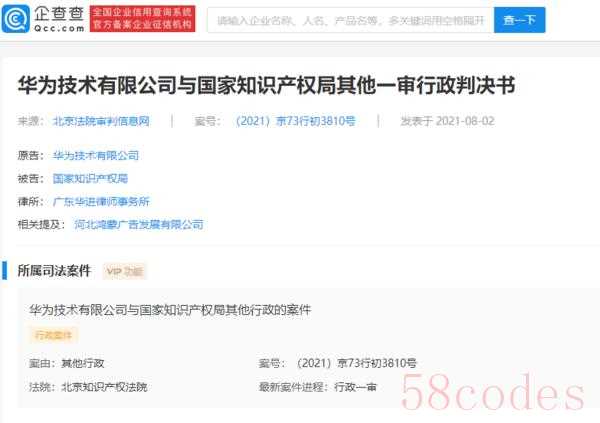Open 河北鸿擘广告发展有限公司 related company link
This screenshot has width=600, height=423.
(x=139, y=224)
